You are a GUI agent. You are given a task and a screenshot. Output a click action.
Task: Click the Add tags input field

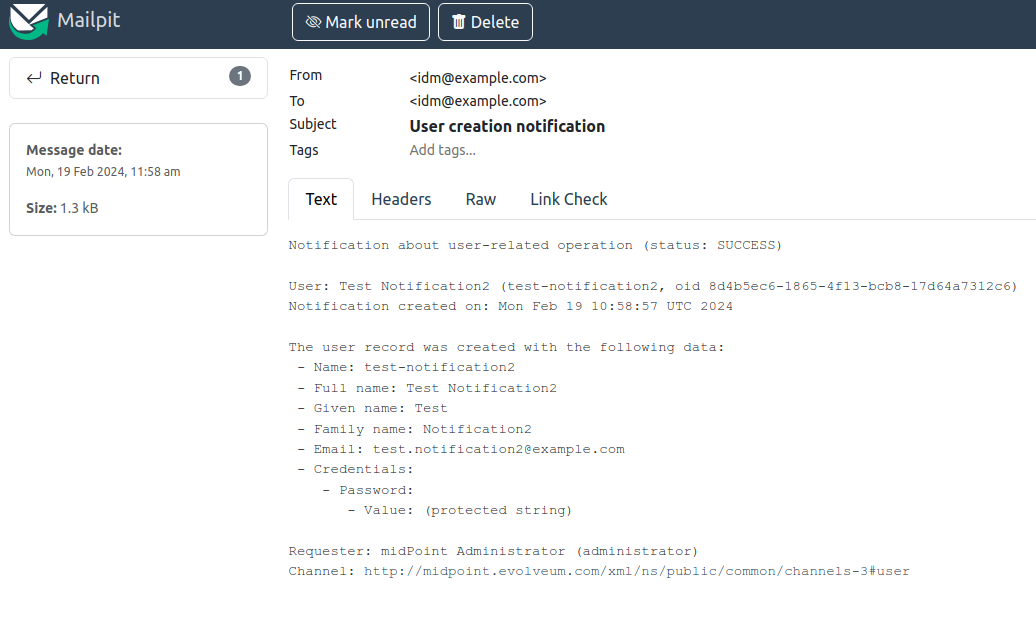(x=443, y=150)
